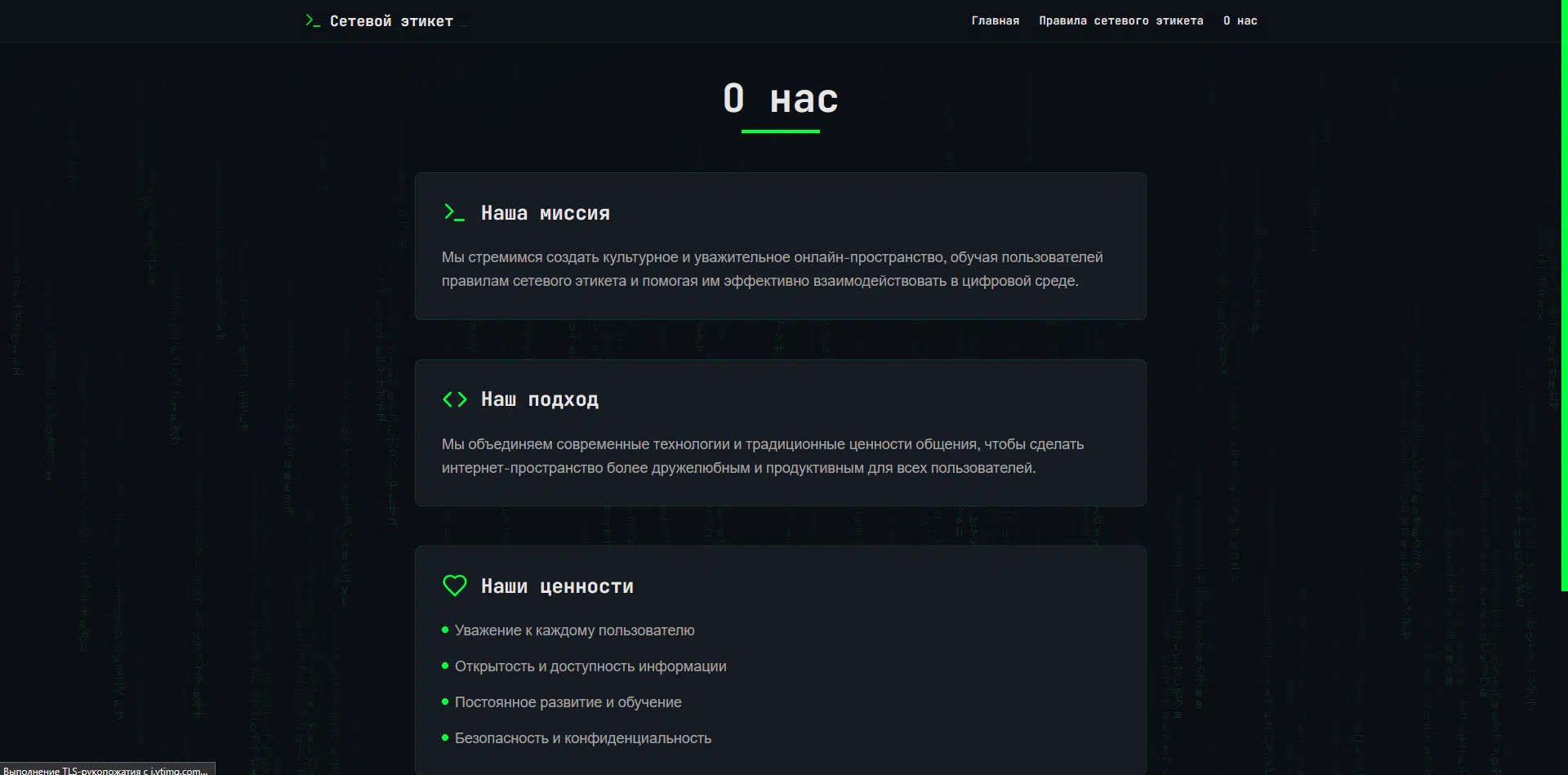Click the heart icon beside Наши ценности
1568x775 pixels.
(x=455, y=586)
